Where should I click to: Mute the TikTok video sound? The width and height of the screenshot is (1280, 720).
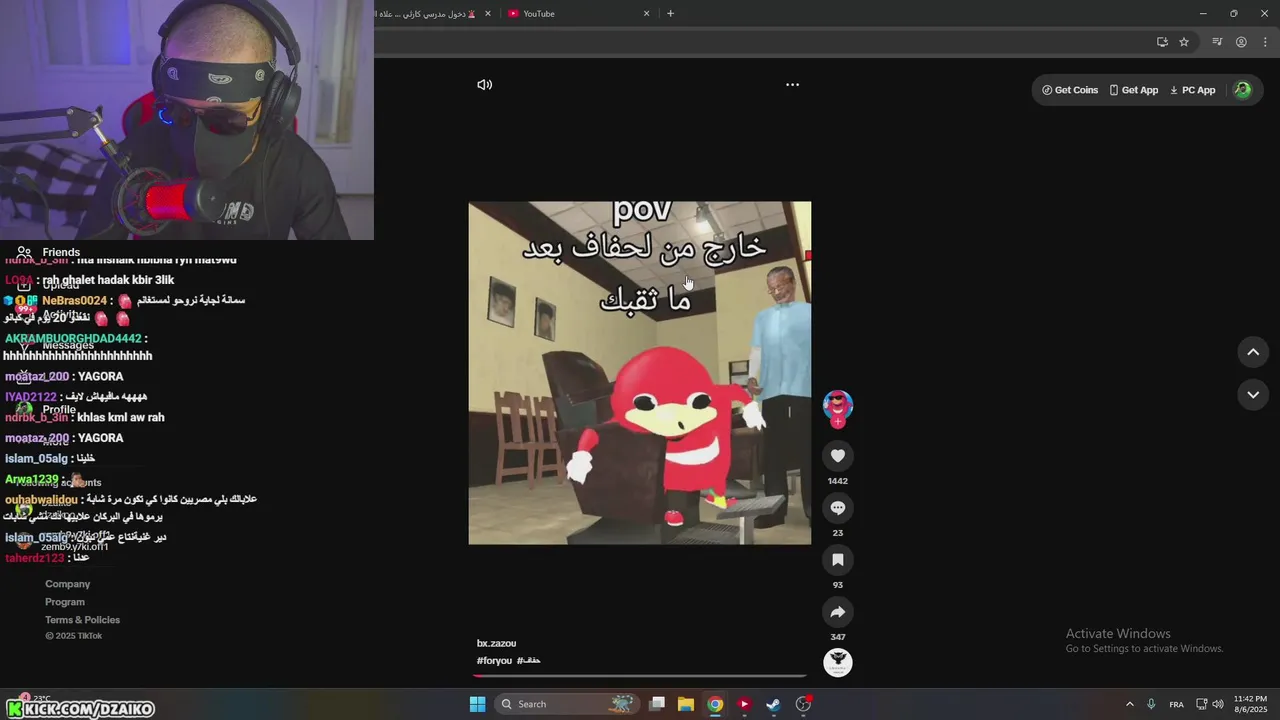485,85
